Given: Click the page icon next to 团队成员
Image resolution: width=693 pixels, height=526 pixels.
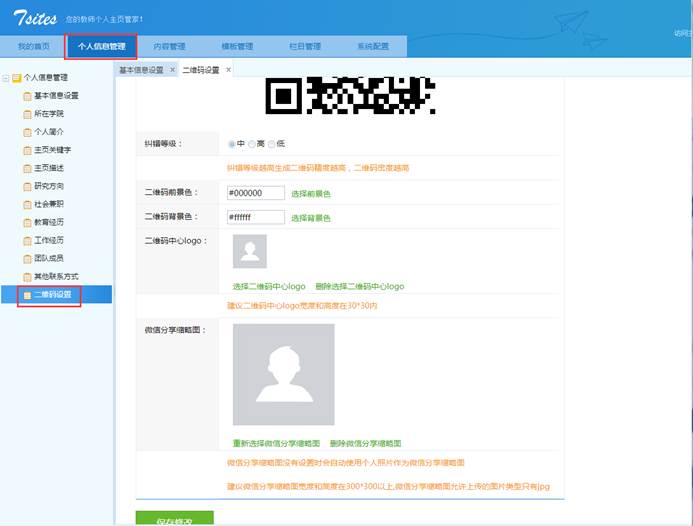Looking at the screenshot, I should click(x=27, y=258).
